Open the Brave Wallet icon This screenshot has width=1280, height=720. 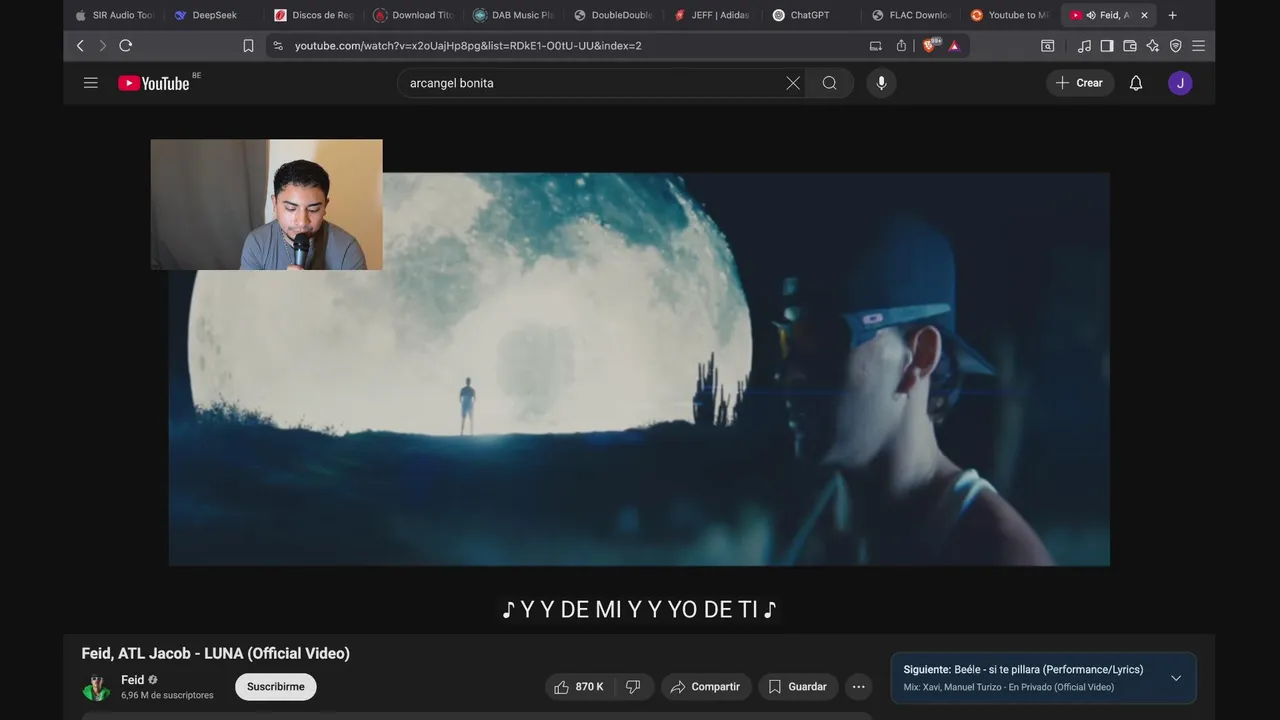tap(1130, 45)
